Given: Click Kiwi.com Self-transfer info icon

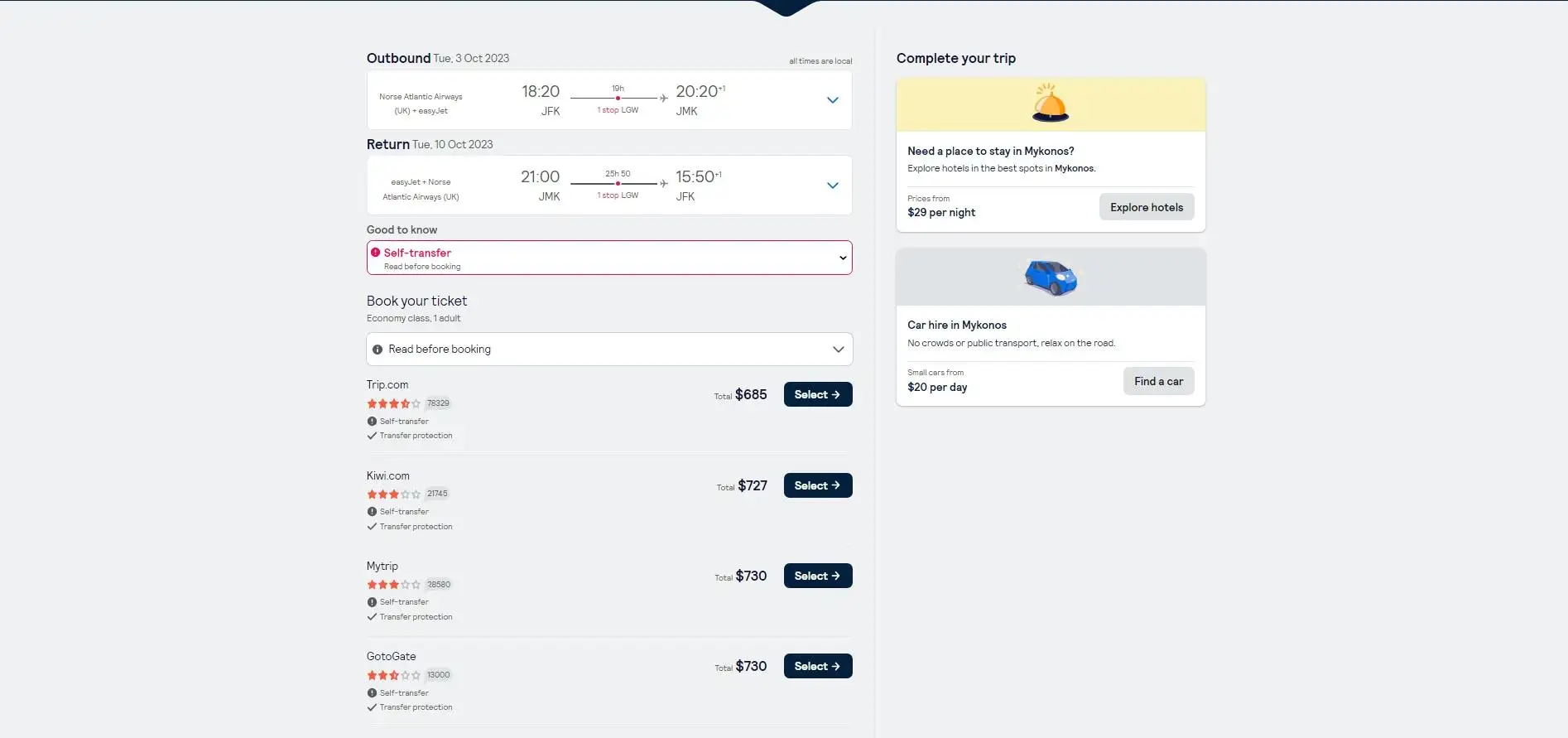Looking at the screenshot, I should [x=372, y=512].
